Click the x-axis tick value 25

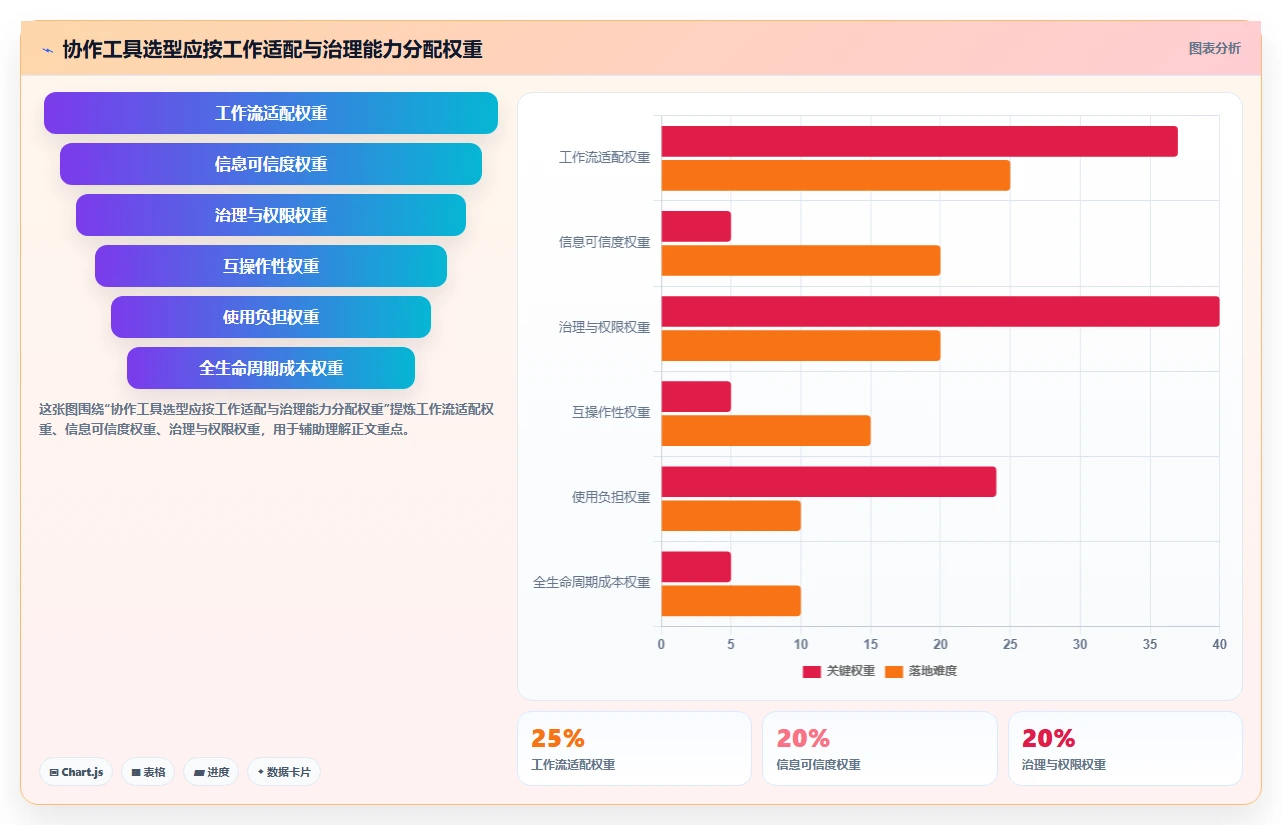tap(1010, 644)
